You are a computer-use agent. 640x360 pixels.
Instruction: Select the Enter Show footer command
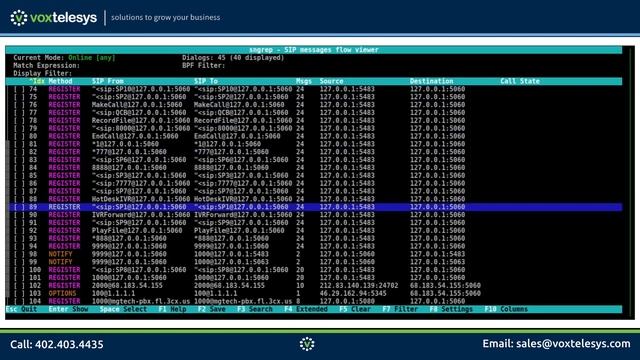point(68,309)
